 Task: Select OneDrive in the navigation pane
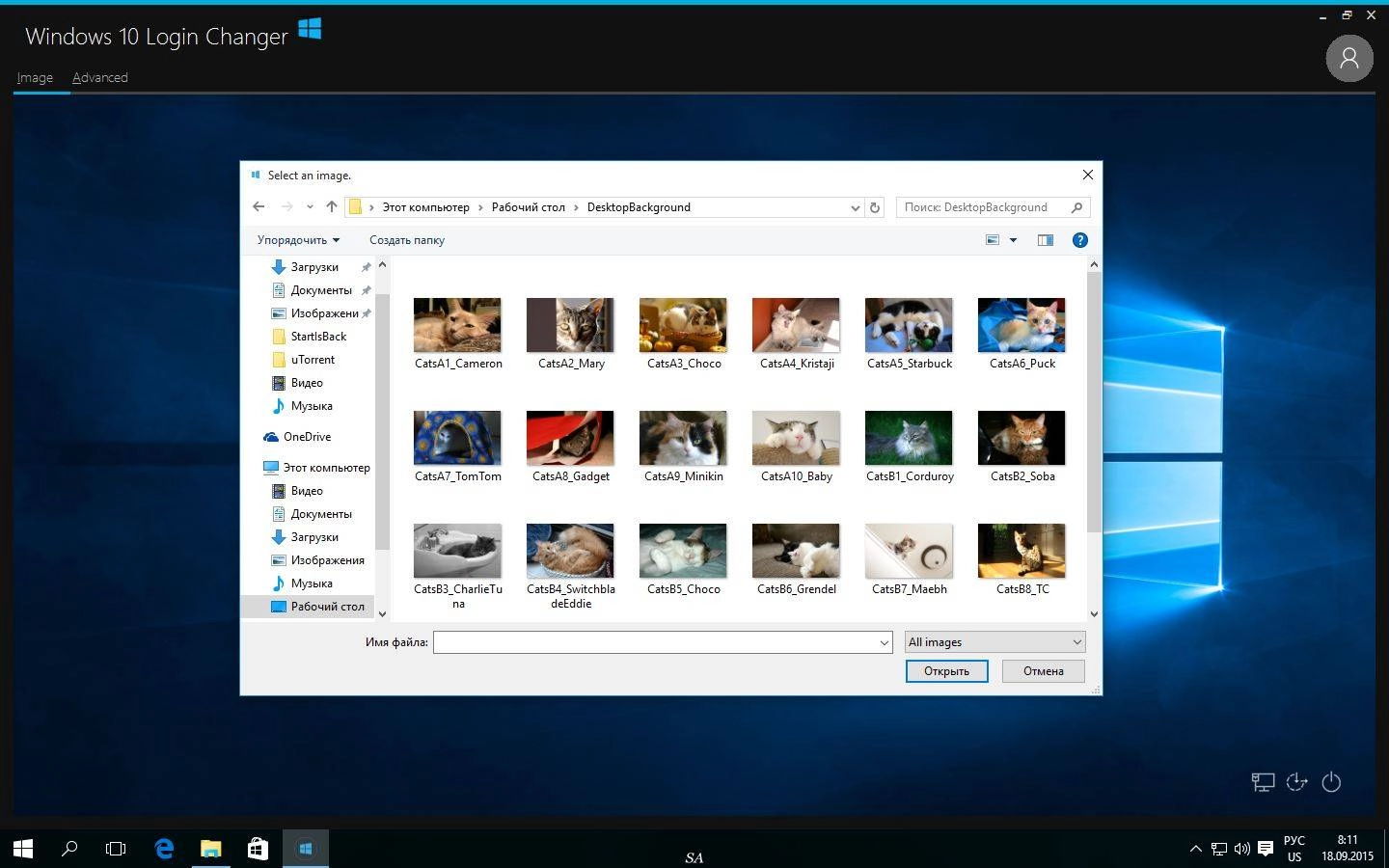coord(307,437)
